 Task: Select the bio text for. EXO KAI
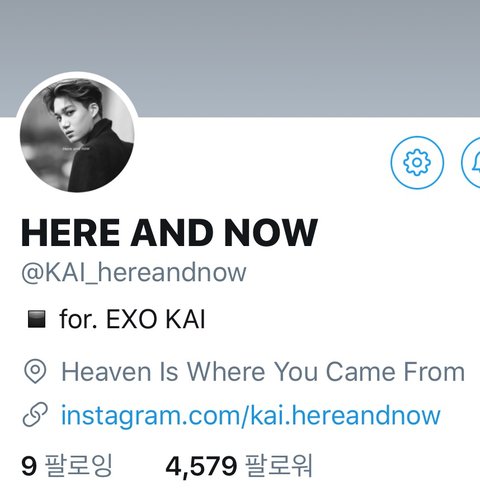pyautogui.click(x=132, y=319)
